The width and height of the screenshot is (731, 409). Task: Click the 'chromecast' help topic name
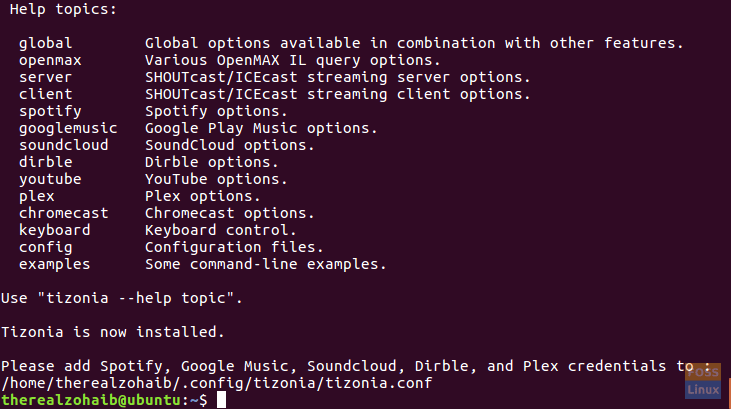click(x=64, y=213)
